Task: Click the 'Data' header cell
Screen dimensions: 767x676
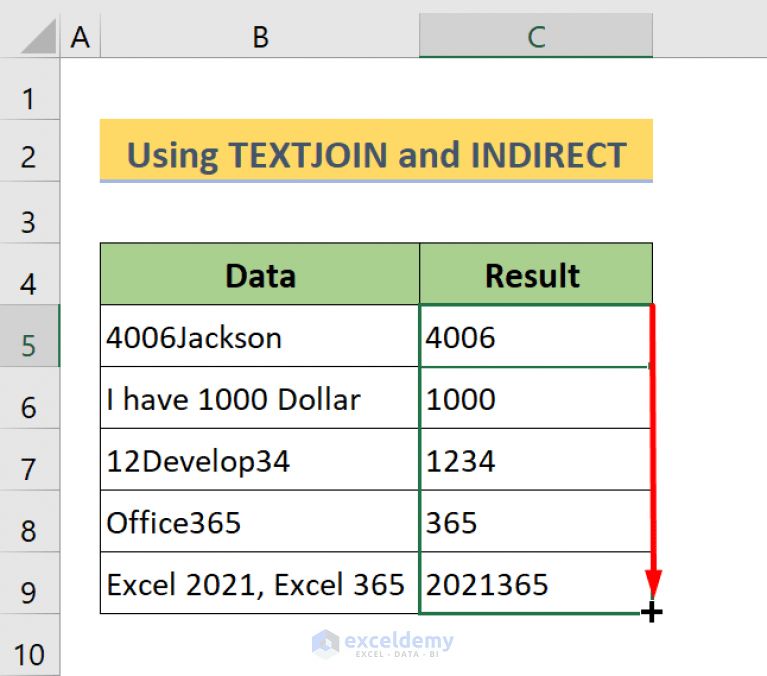Action: click(260, 274)
